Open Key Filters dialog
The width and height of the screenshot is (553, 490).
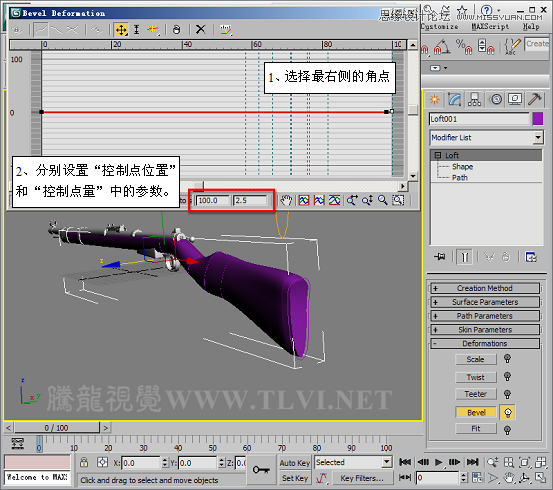(x=362, y=478)
